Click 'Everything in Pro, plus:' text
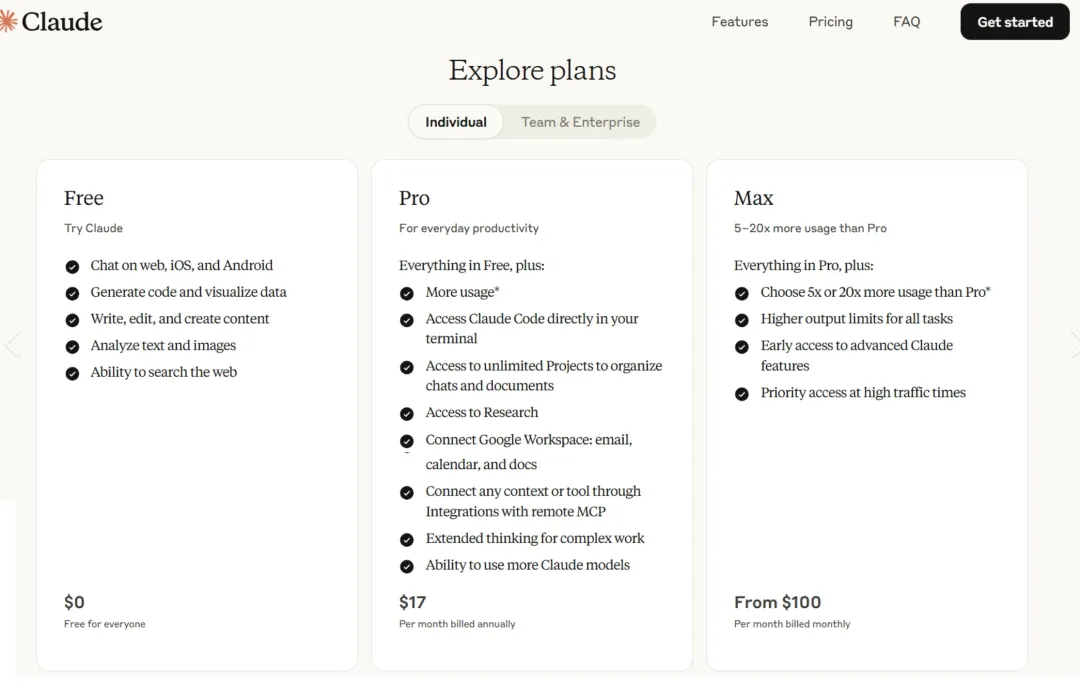 804,265
